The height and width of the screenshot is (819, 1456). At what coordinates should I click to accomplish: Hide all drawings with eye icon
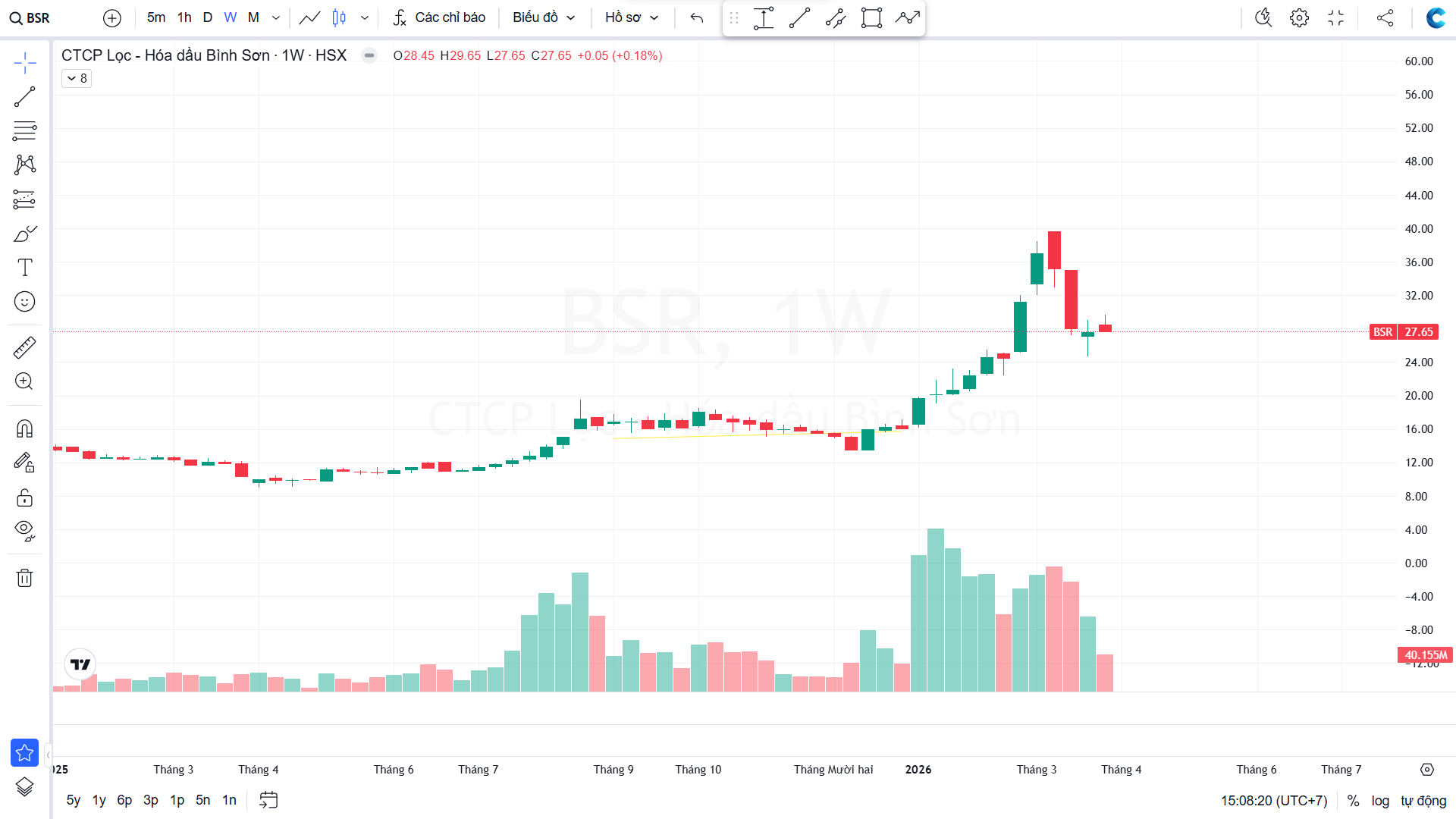24,530
